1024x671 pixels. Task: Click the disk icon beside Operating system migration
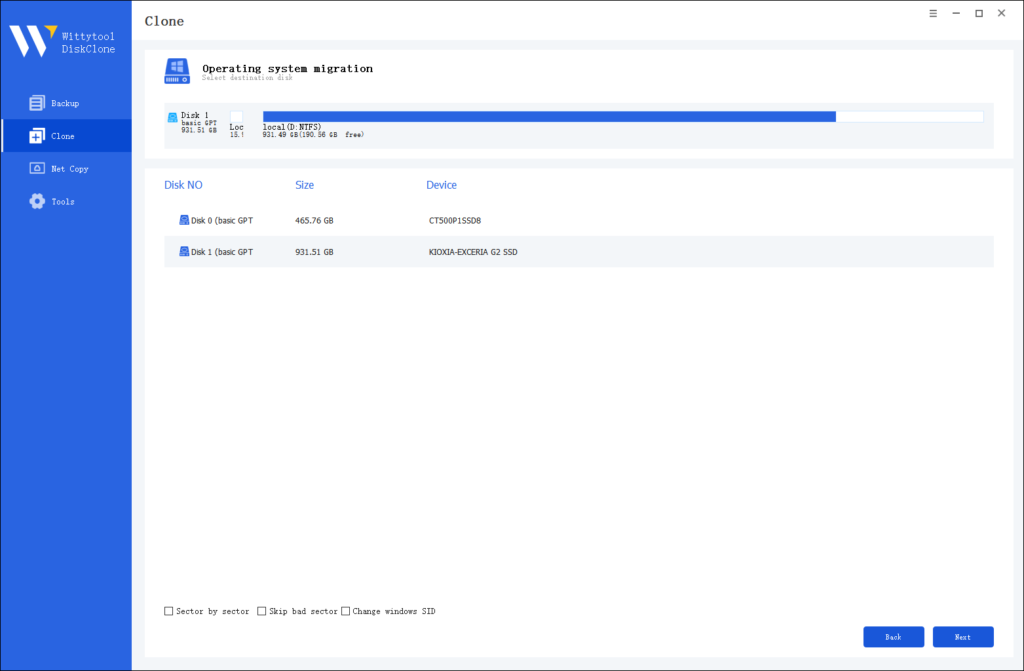click(x=177, y=71)
